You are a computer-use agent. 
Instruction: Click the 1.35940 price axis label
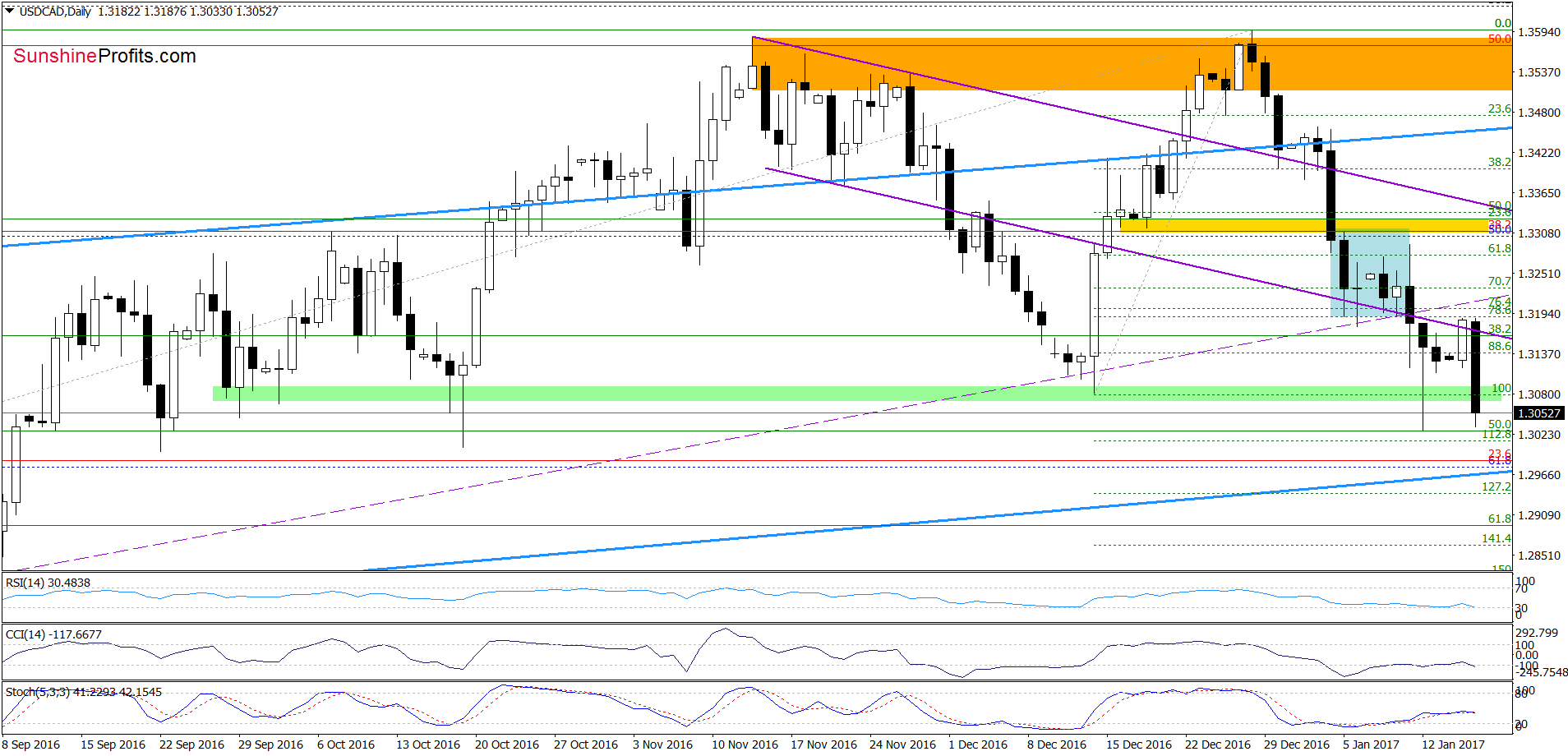click(x=1538, y=32)
